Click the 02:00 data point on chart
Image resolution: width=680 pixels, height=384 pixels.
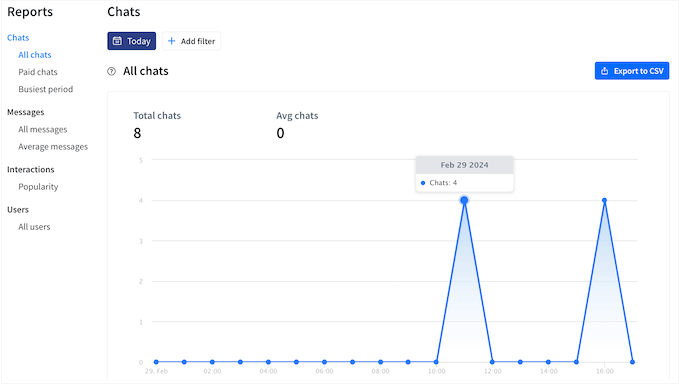pos(212,362)
